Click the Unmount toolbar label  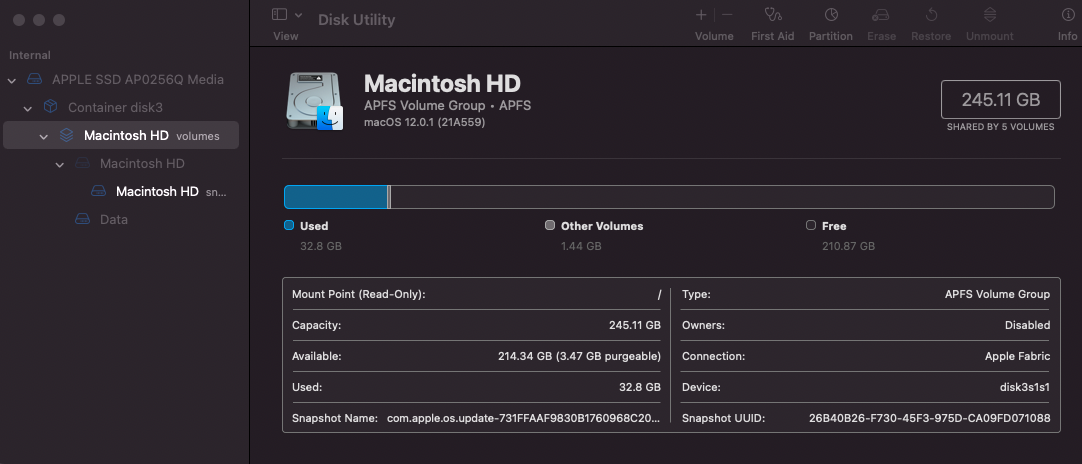click(990, 36)
